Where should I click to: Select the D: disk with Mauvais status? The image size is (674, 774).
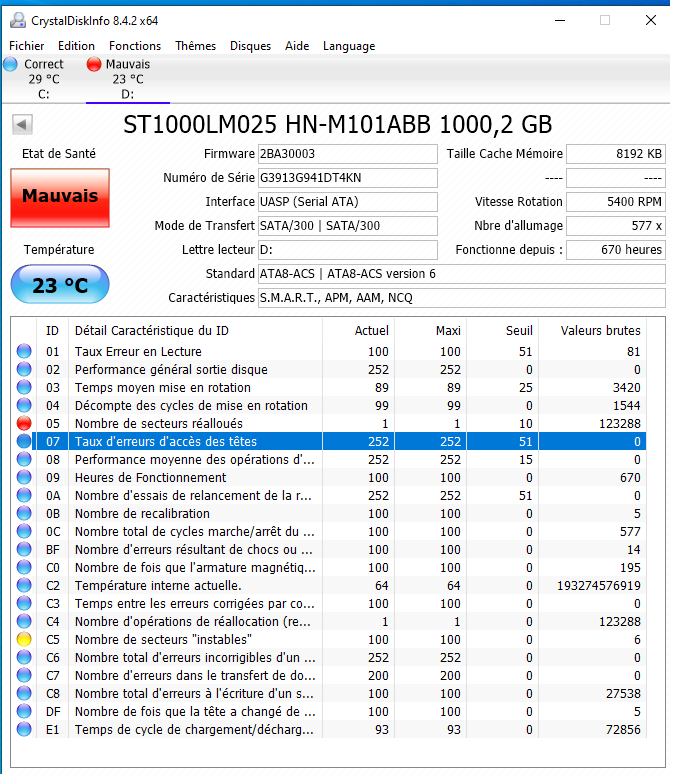[x=127, y=79]
